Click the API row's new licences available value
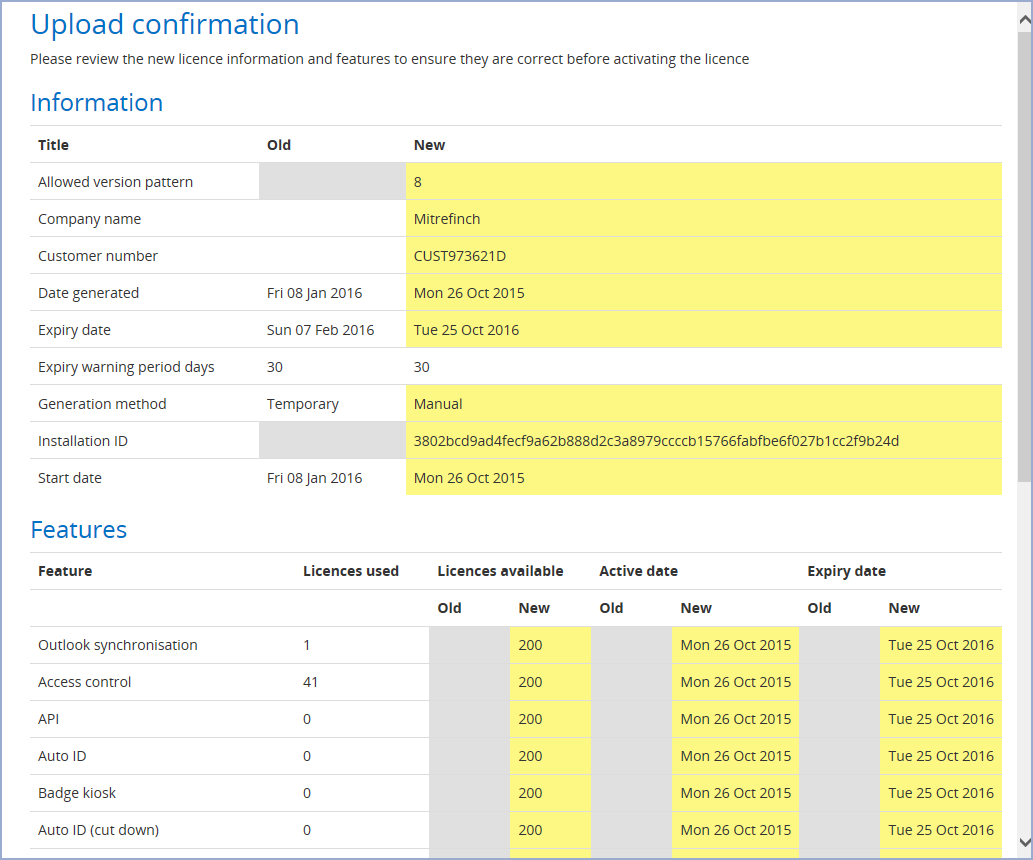The width and height of the screenshot is (1033, 860). pos(530,719)
